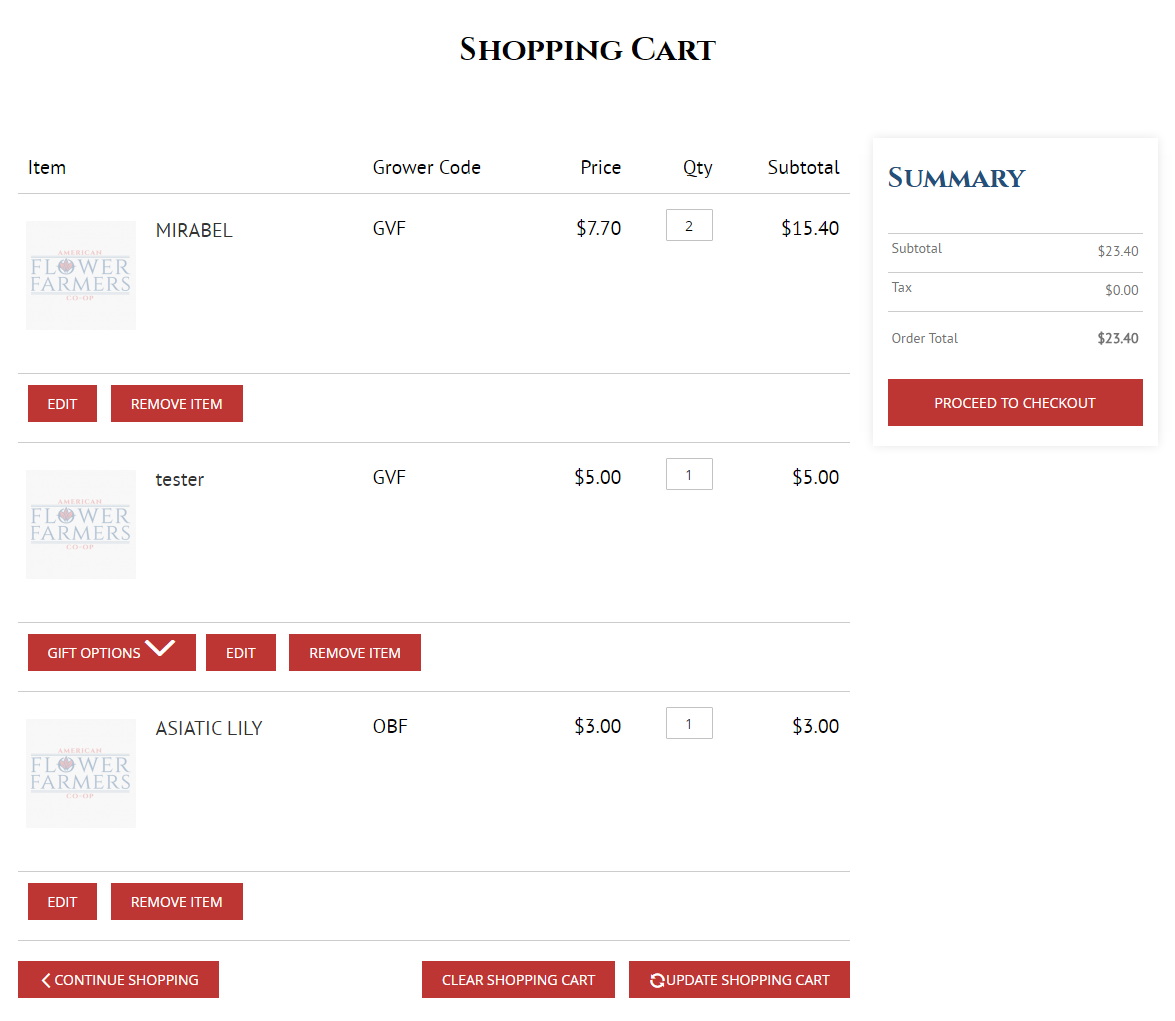Viewport: 1175px width, 1021px height.
Task: Click the quantity field for ASIATIC LILY
Action: pyautogui.click(x=689, y=724)
